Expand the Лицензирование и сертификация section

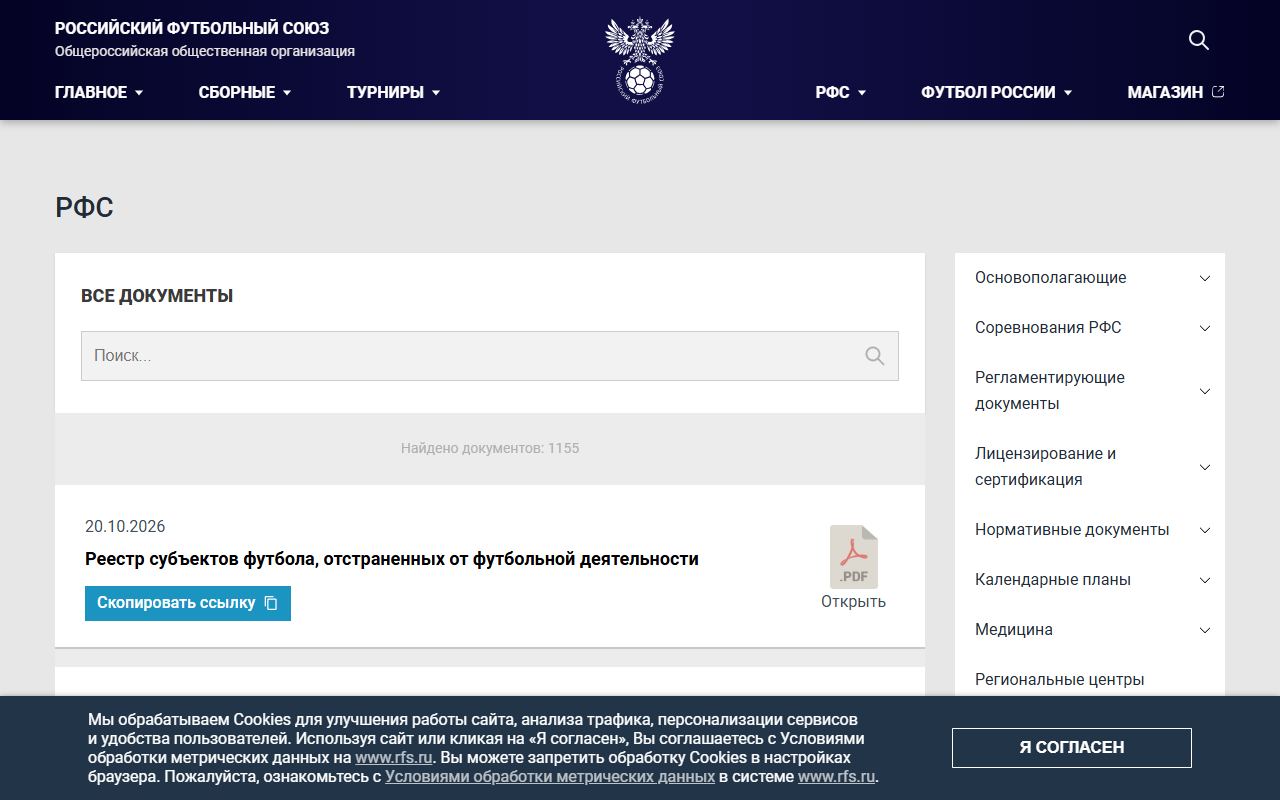tap(1090, 467)
